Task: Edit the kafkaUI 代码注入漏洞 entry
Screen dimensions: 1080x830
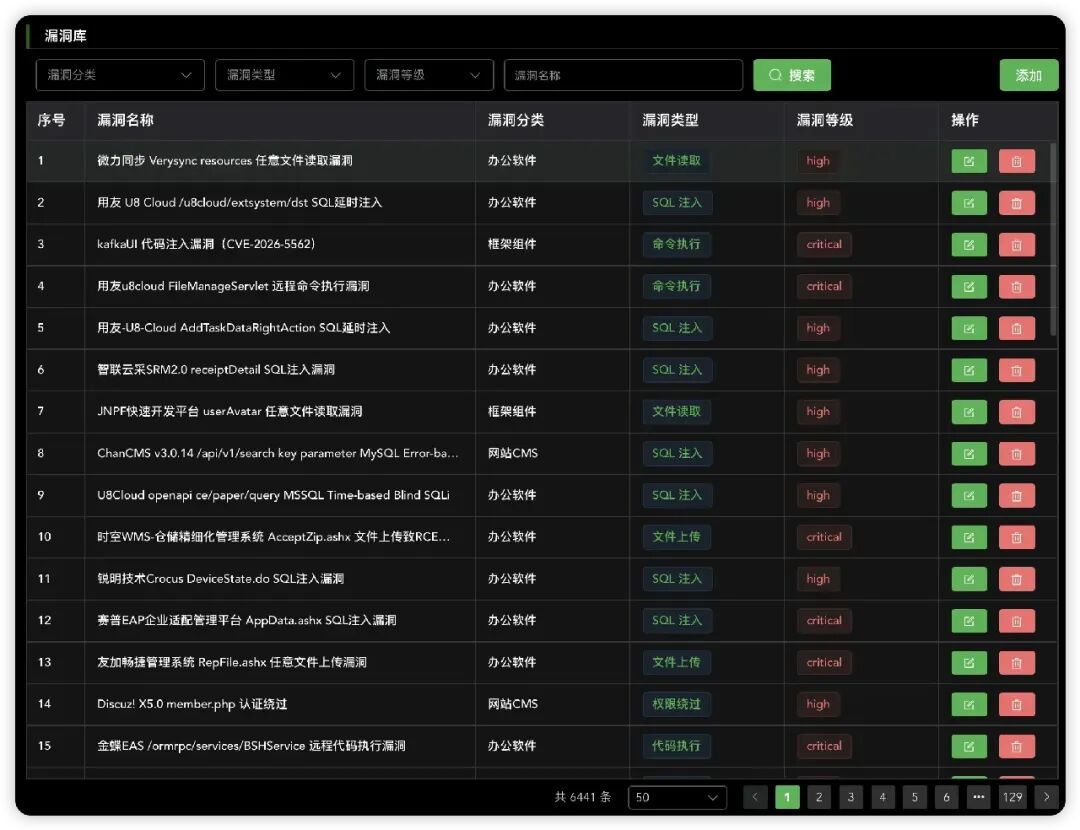Action: pyautogui.click(x=968, y=245)
